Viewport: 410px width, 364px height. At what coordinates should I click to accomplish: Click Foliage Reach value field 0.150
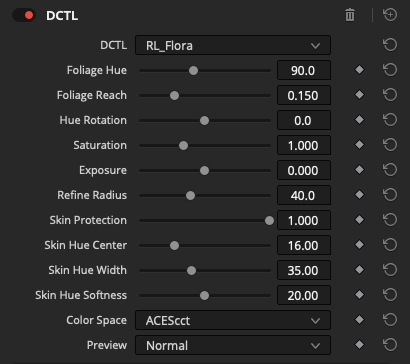pos(304,95)
